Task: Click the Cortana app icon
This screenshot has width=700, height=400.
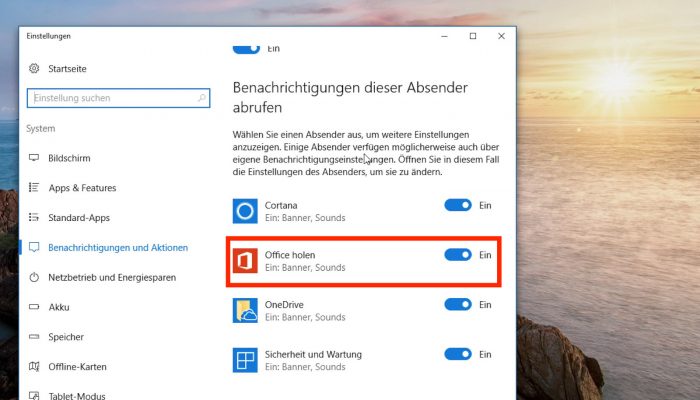Action: pos(245,211)
